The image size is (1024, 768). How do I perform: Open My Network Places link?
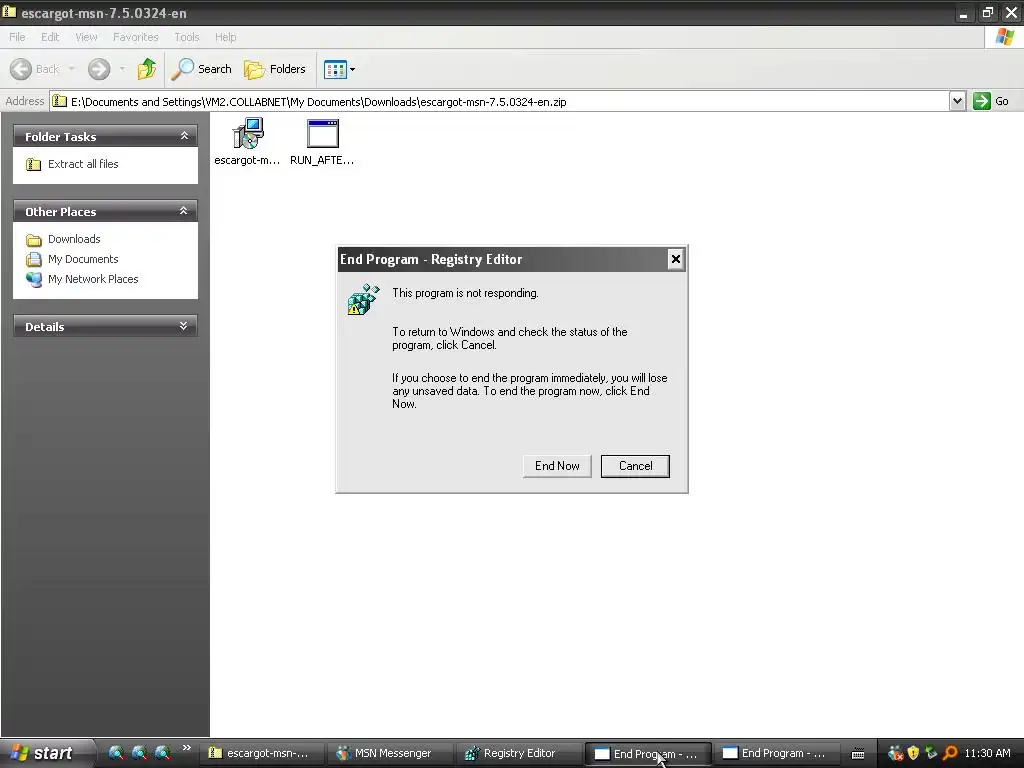click(93, 279)
